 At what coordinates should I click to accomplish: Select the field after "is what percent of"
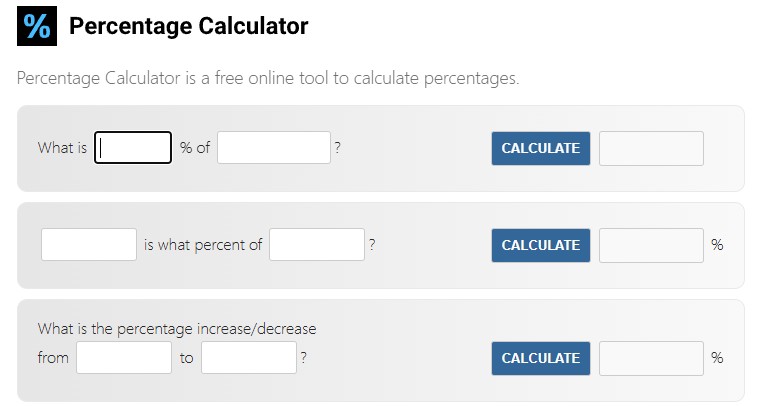317,244
